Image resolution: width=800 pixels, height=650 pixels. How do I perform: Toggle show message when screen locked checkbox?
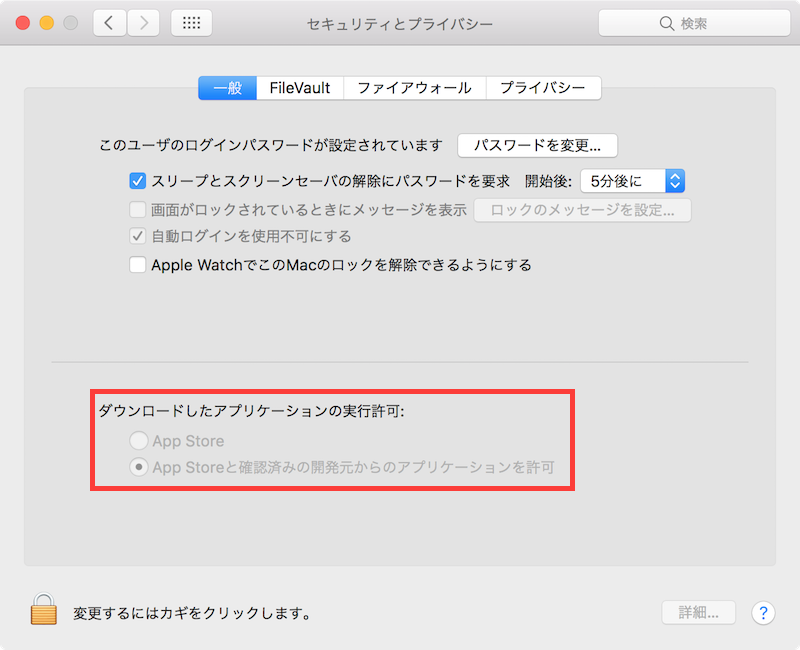(138, 210)
